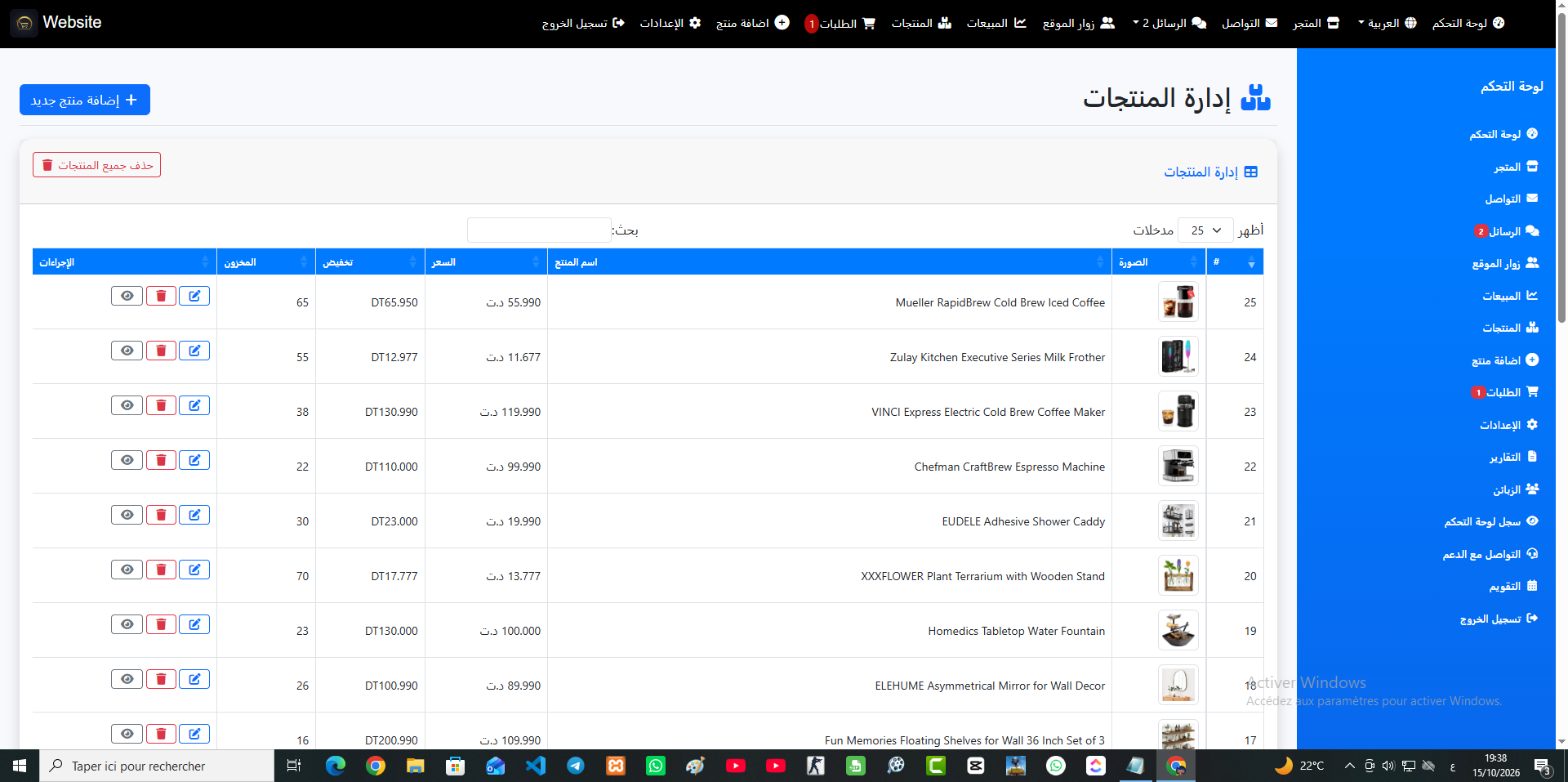View Mueller RapidBrew Cold Brew details
This screenshot has height=782, width=1568.
coord(127,296)
